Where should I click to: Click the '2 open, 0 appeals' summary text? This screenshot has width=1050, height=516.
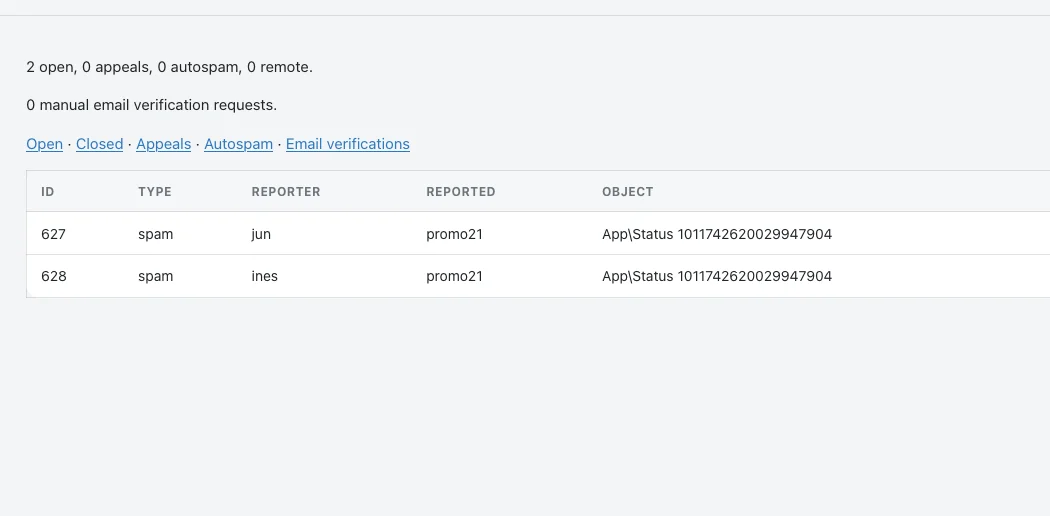[169, 67]
